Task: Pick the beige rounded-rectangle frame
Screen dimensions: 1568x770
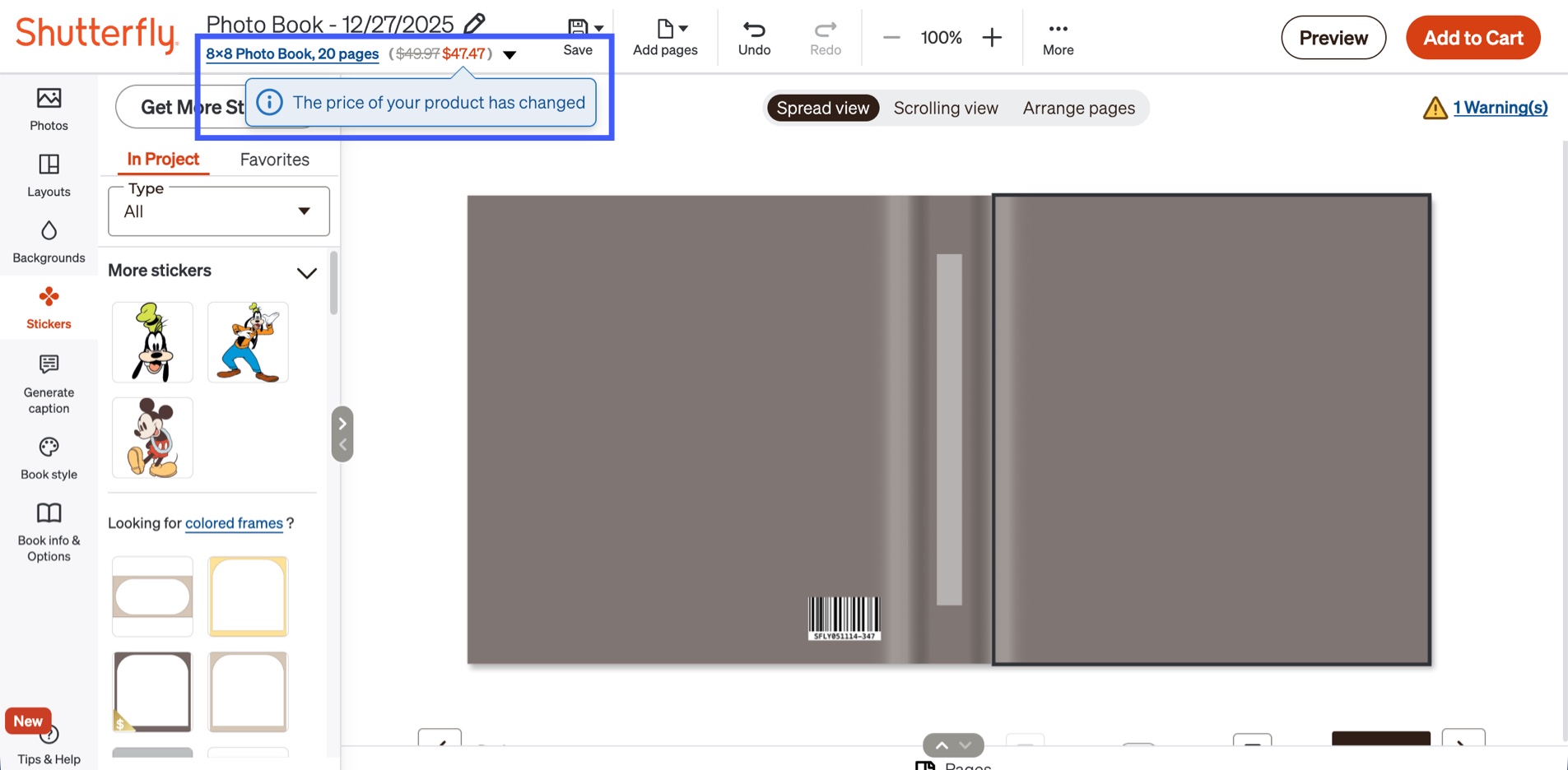Action: point(153,596)
